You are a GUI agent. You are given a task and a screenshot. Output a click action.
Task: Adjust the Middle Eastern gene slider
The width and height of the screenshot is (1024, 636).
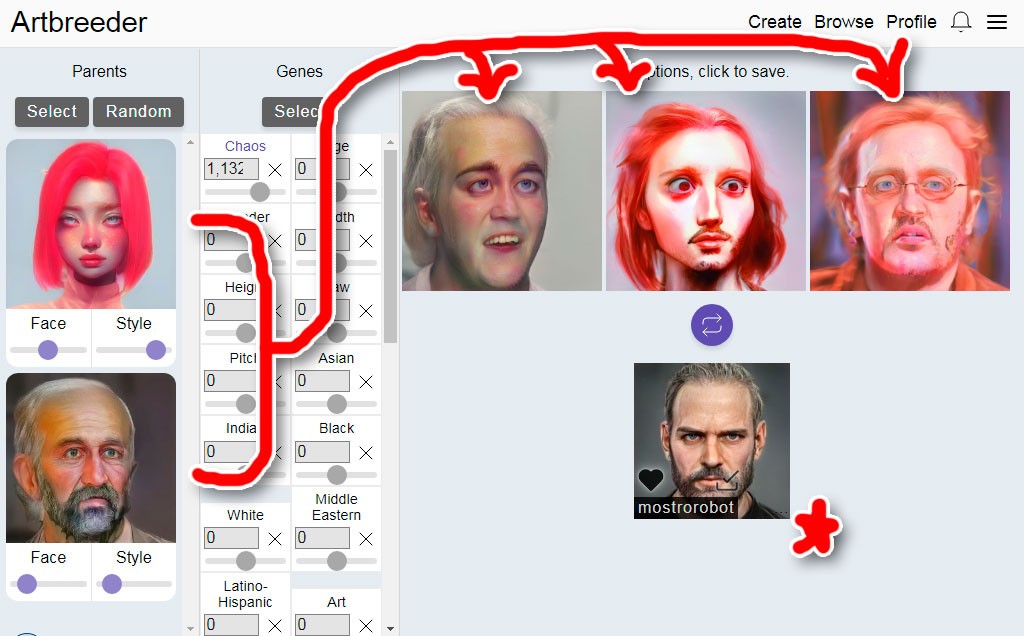click(x=336, y=561)
